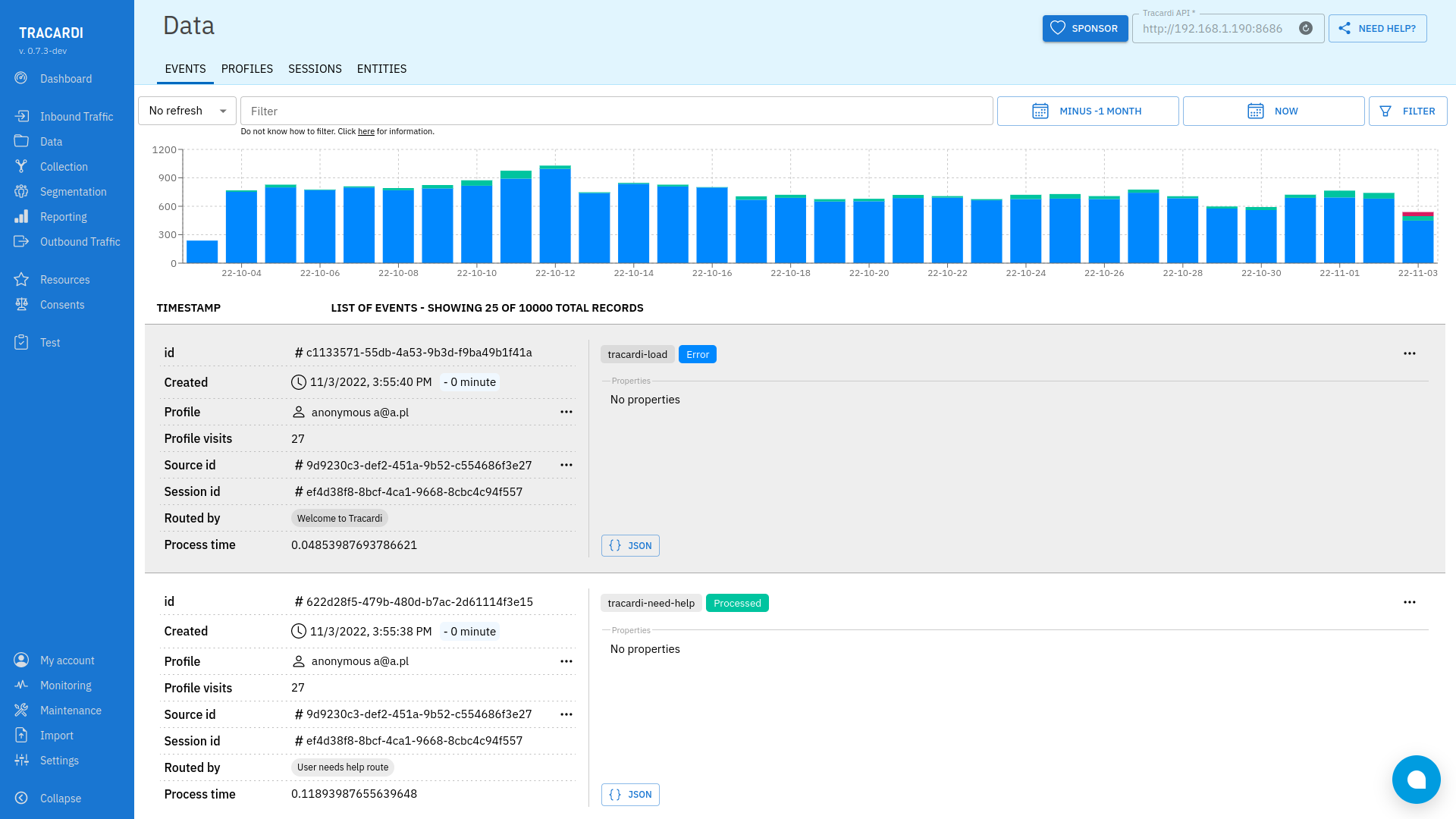
Task: Open the MINUS -1 MONTH date picker
Action: (1087, 111)
